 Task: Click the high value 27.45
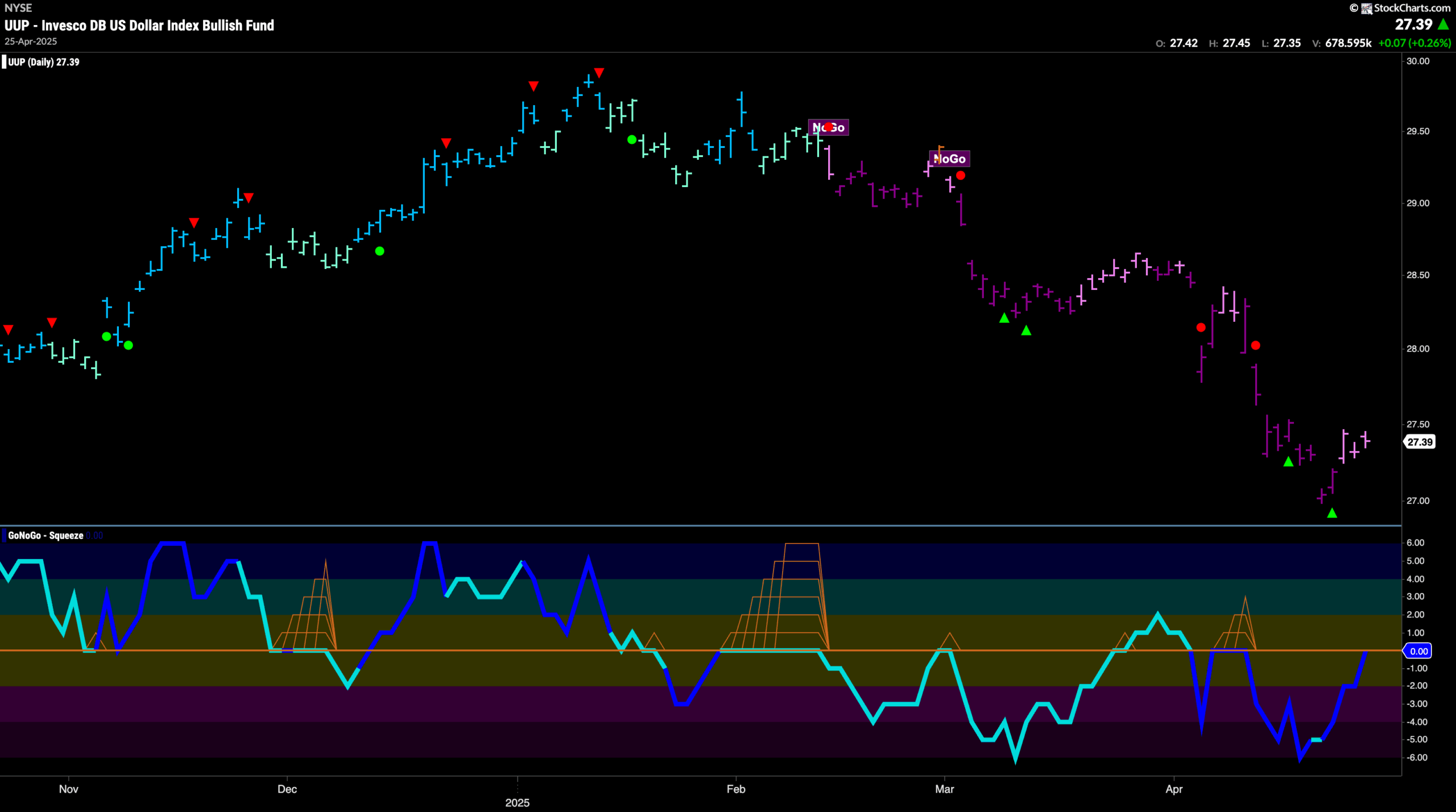click(1236, 43)
